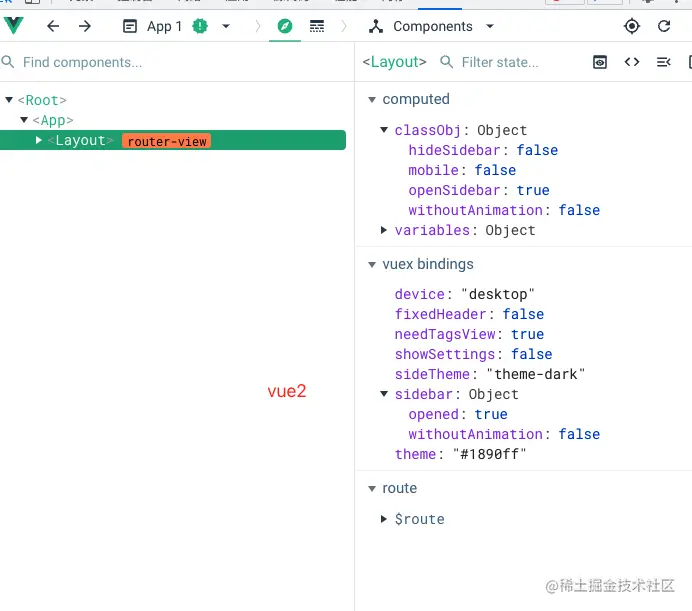Collapse the Root tree node
The image size is (692, 611).
(9, 100)
